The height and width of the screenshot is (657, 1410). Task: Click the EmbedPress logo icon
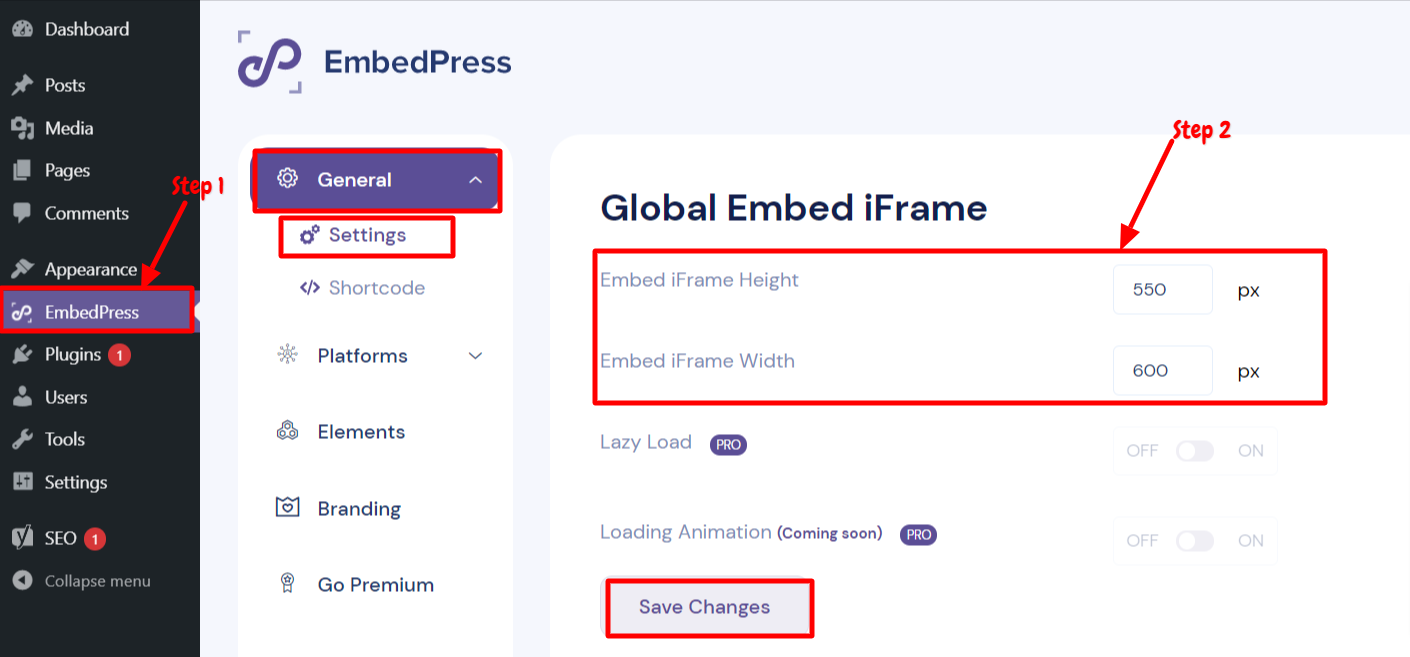(x=270, y=62)
